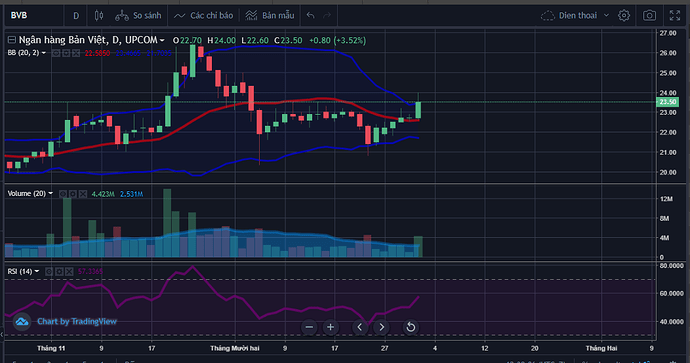Click the volume average 2.531M
Image resolution: width=690 pixels, height=363 pixels.
(x=132, y=194)
